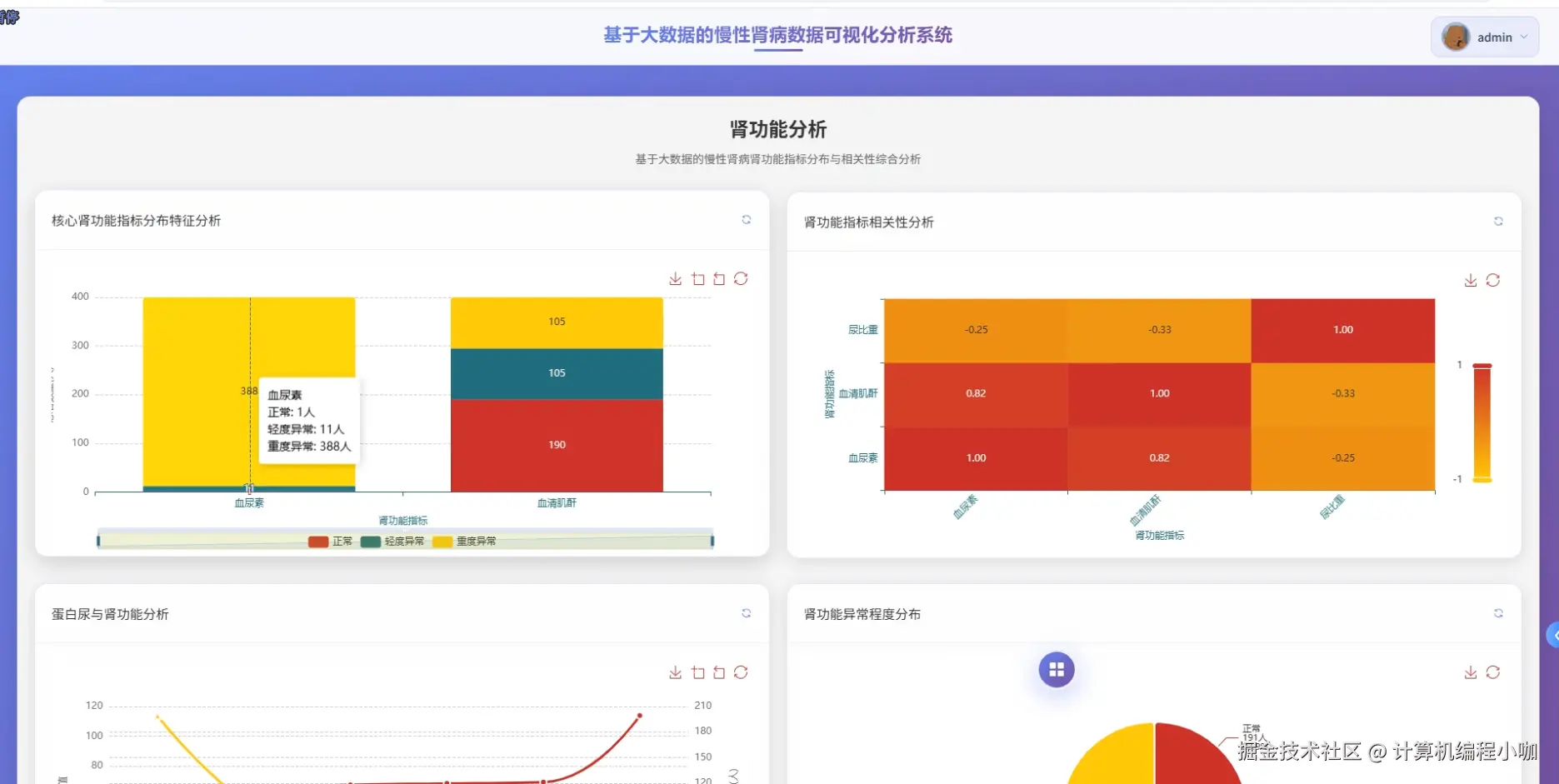Click the 肾功能指标相关性分析 card title
1559x784 pixels.
868,222
